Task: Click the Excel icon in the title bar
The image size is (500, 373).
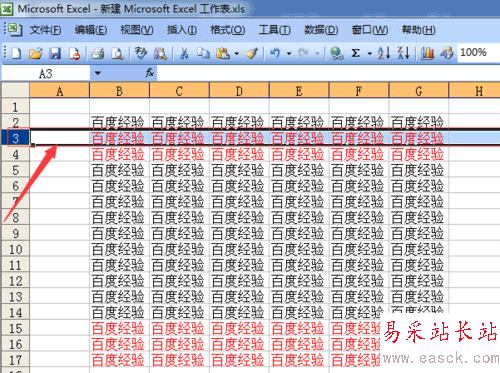Action: click(6, 9)
